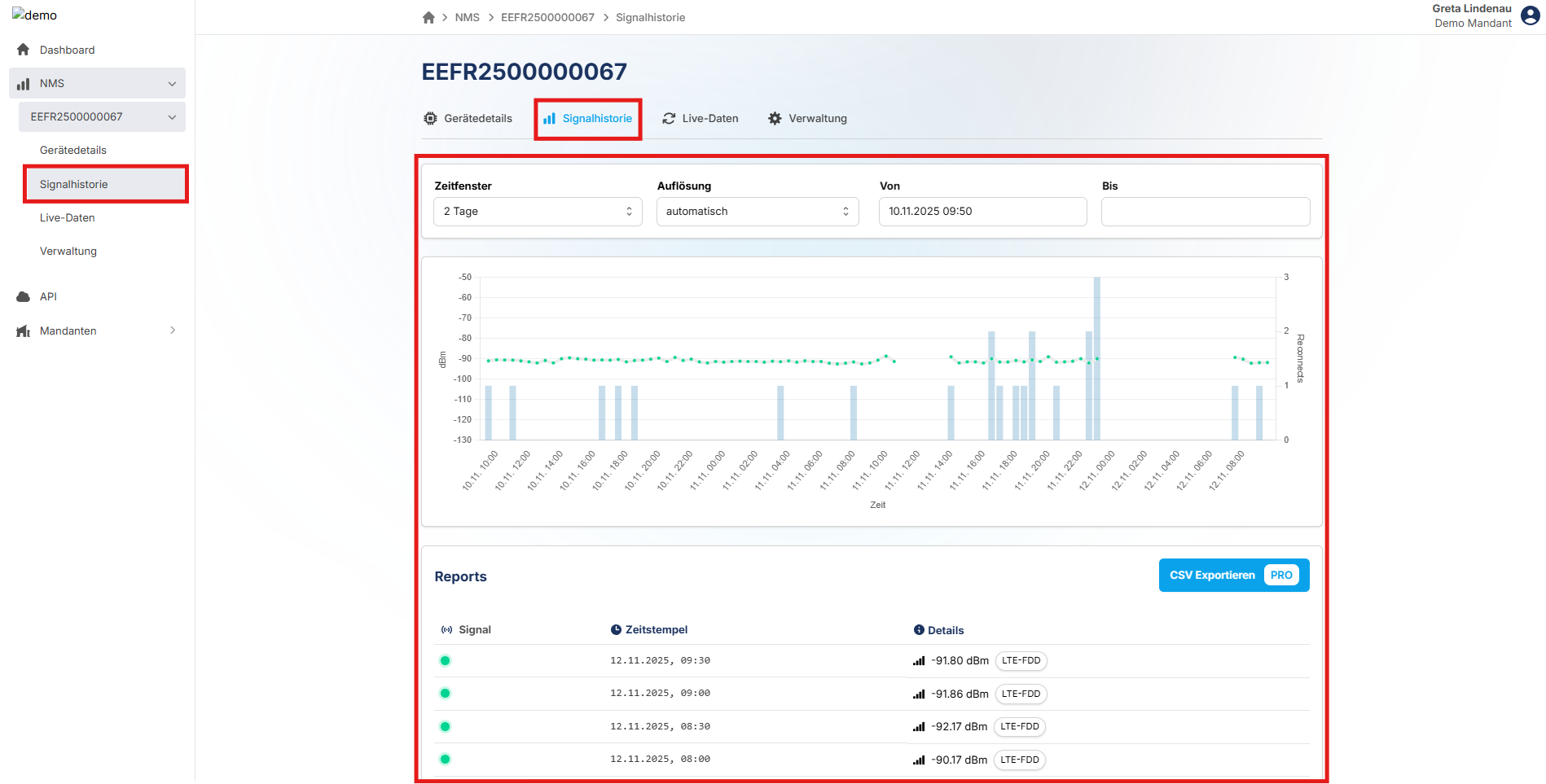
Task: Select Live-Daten in the sidebar
Action: (68, 218)
